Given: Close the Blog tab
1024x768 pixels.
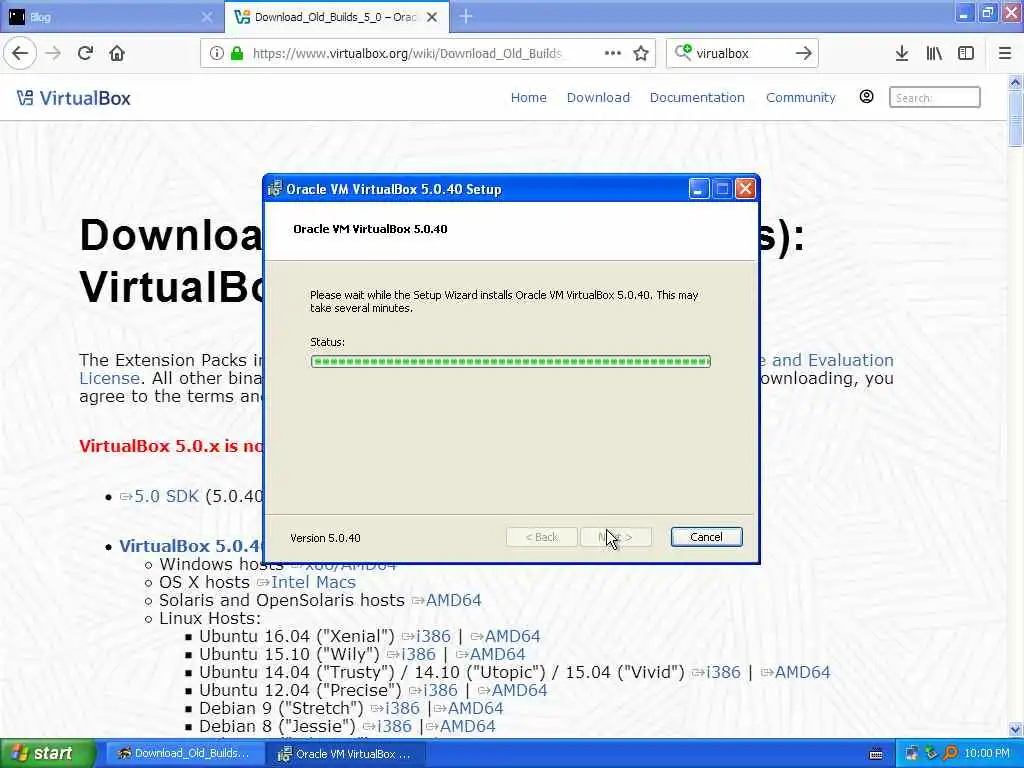Looking at the screenshot, I should click(x=207, y=17).
